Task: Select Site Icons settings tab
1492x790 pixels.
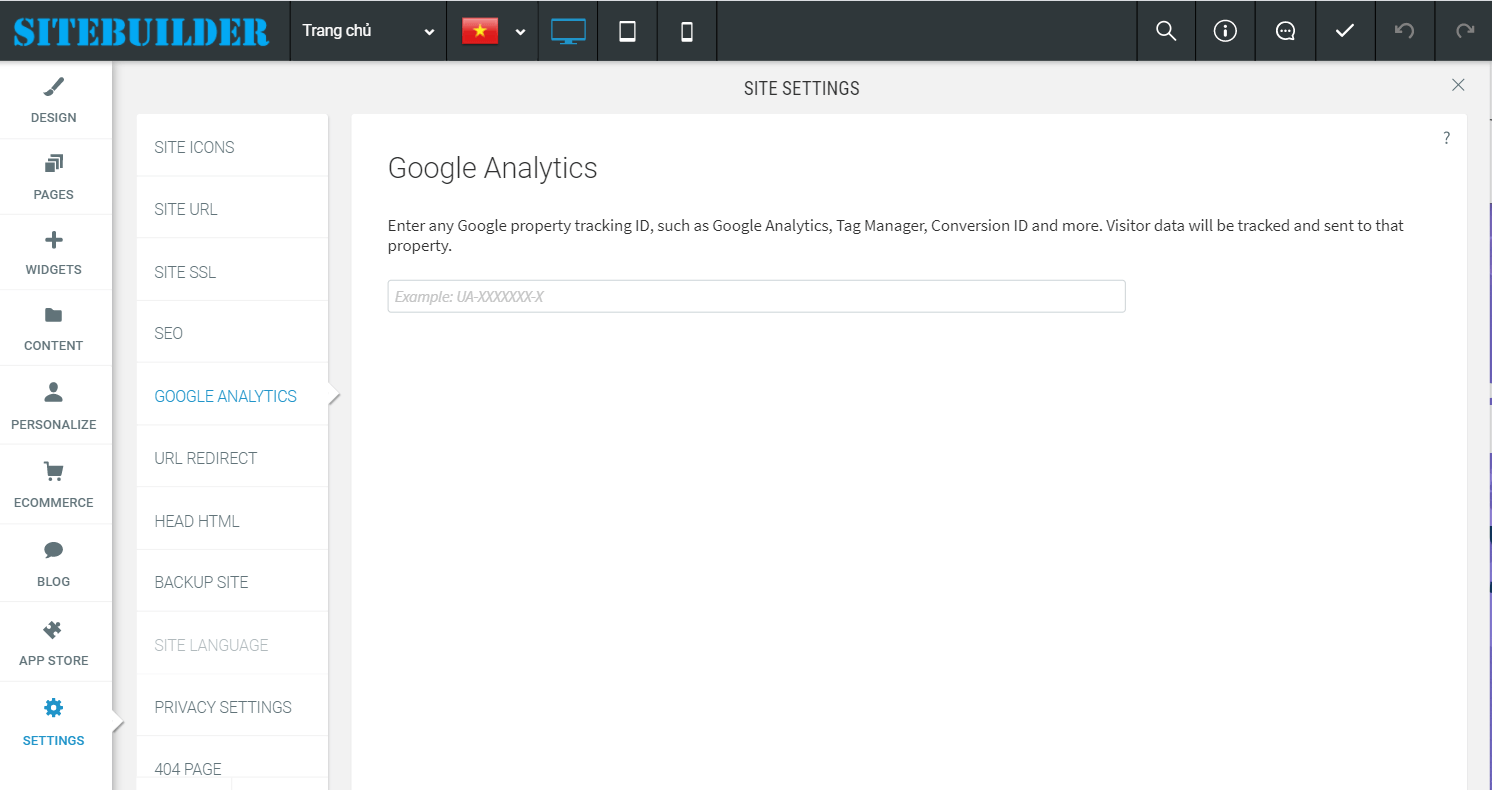Action: click(x=232, y=147)
